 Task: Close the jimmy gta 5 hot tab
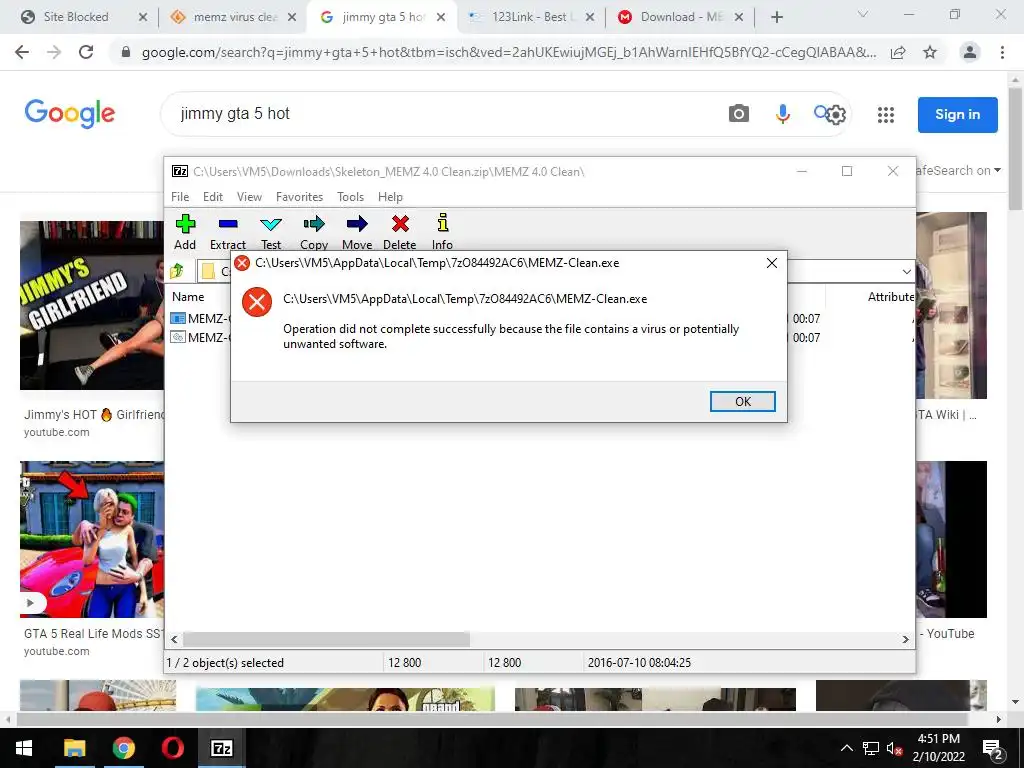point(441,18)
